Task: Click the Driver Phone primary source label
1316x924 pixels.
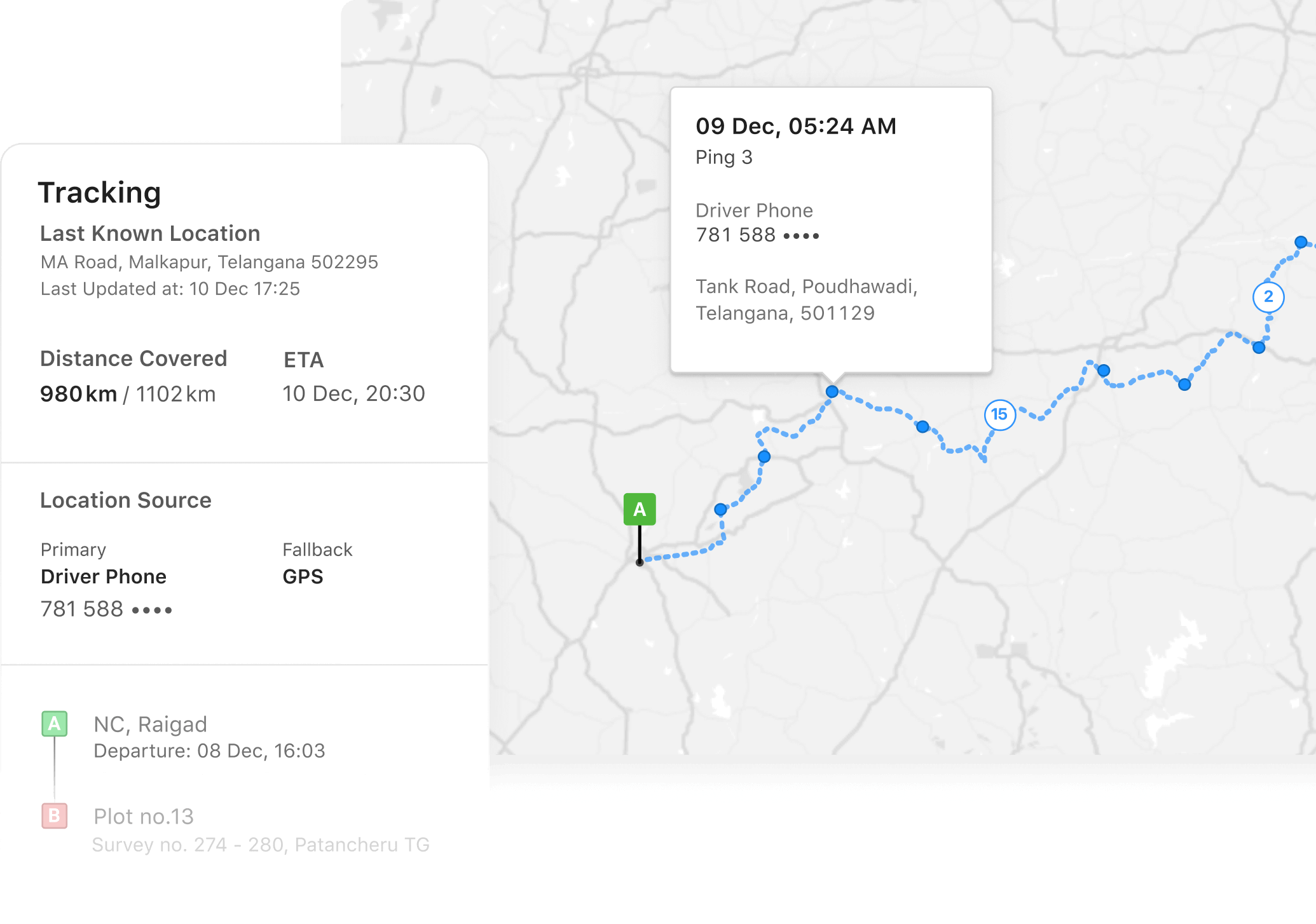Action: click(x=104, y=577)
